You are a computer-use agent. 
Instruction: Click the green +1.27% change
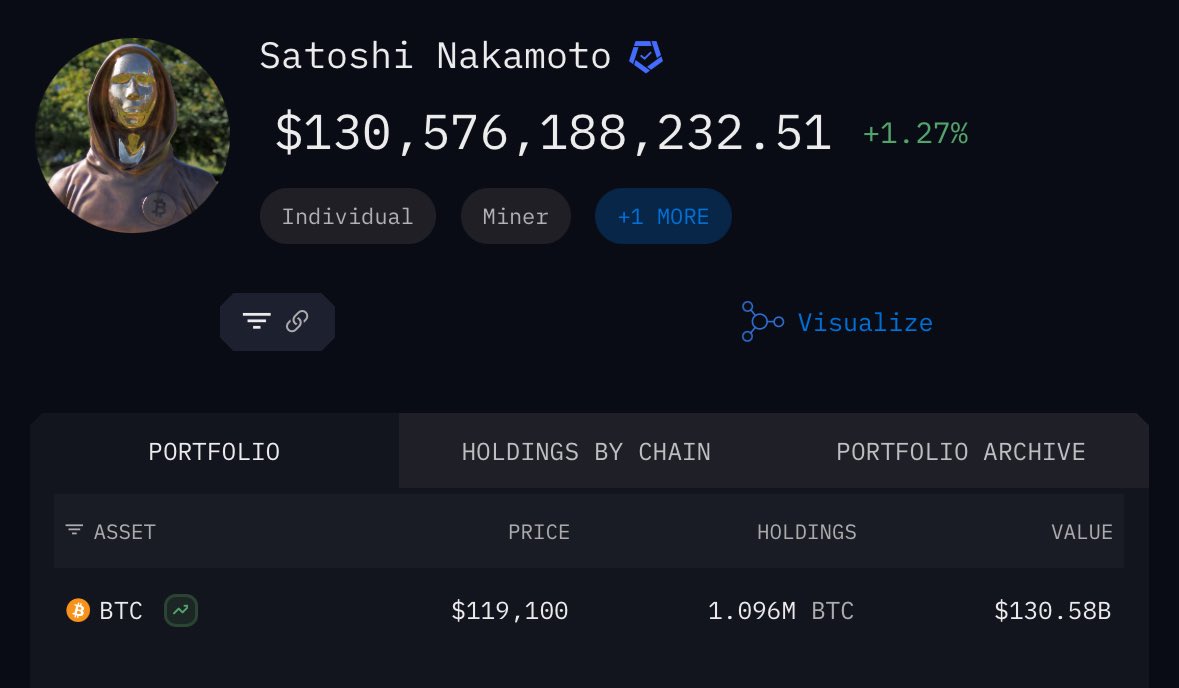point(915,133)
